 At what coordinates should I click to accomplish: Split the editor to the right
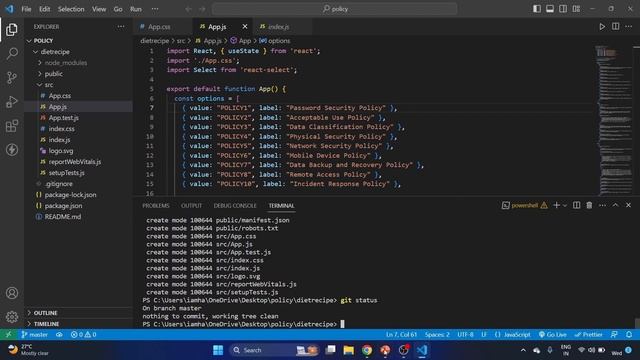615,27
